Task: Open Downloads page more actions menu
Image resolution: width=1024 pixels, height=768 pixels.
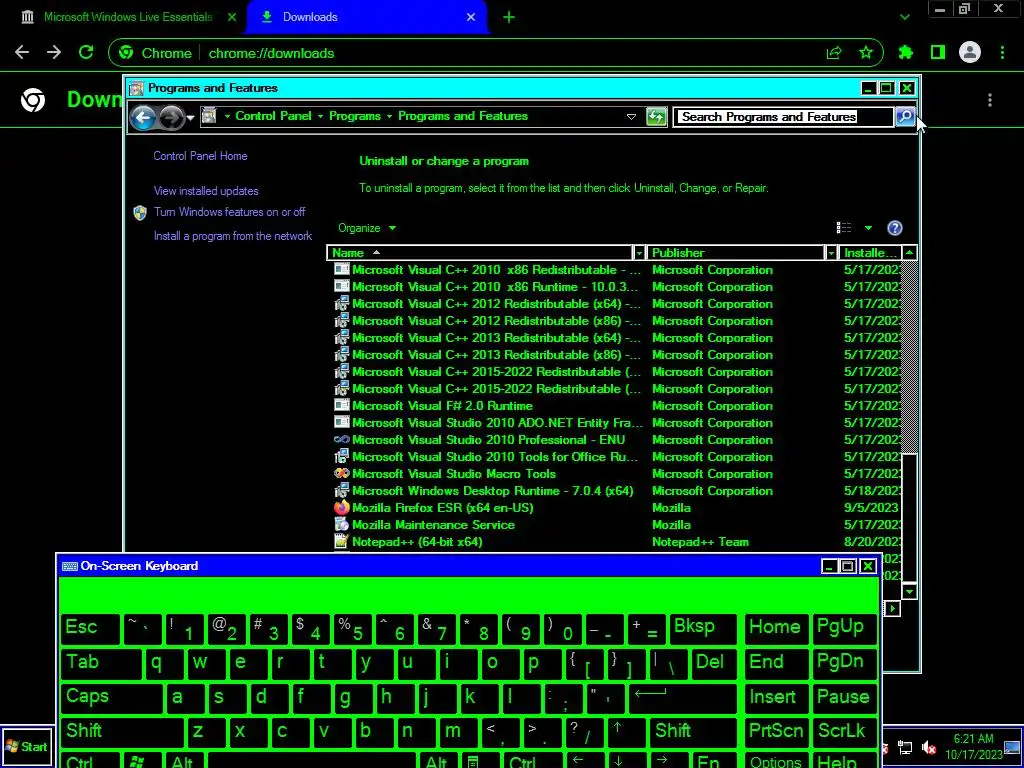Action: tap(990, 100)
